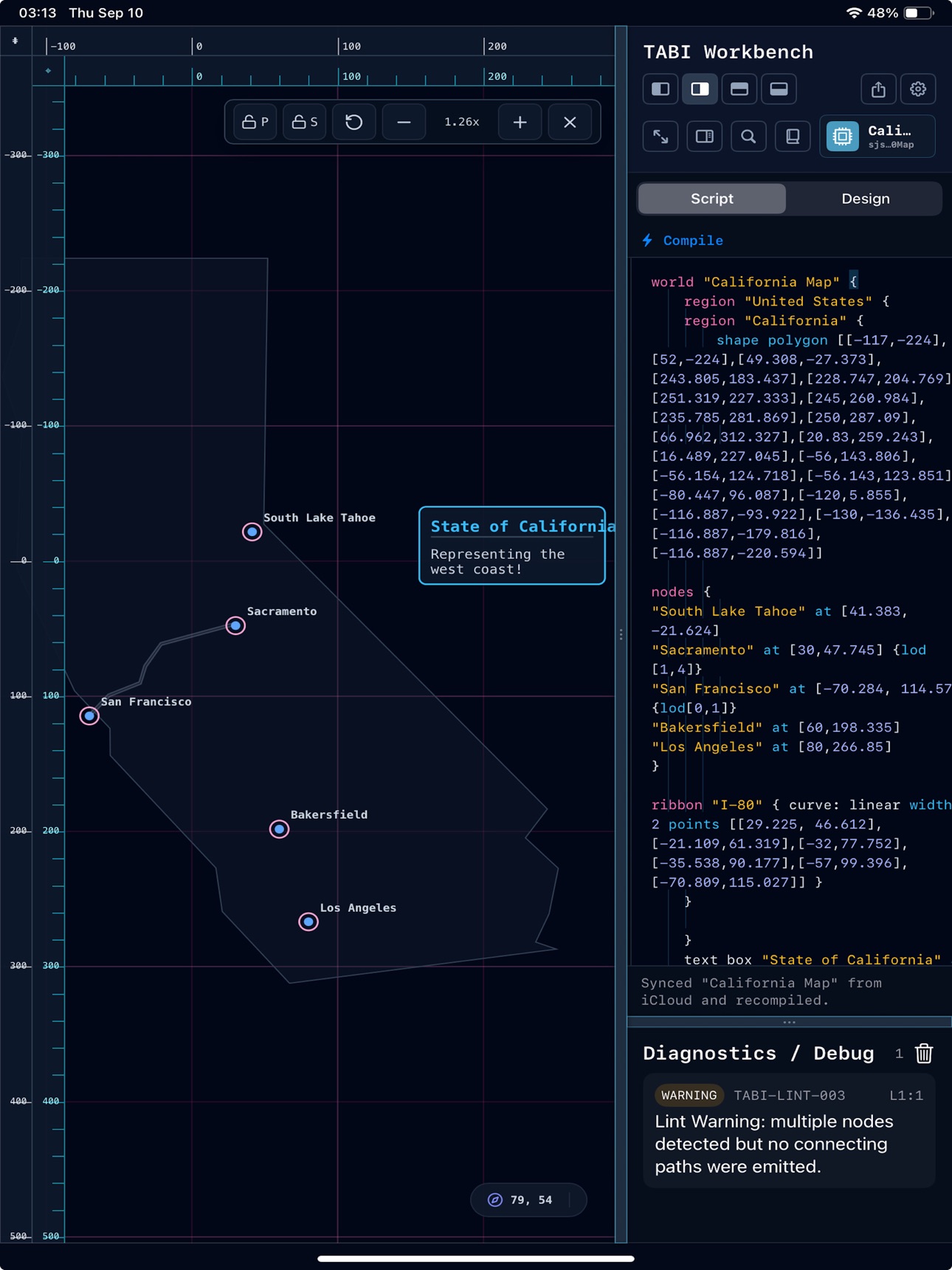Toggle the position lock P button
The image size is (952, 1270).
point(255,122)
